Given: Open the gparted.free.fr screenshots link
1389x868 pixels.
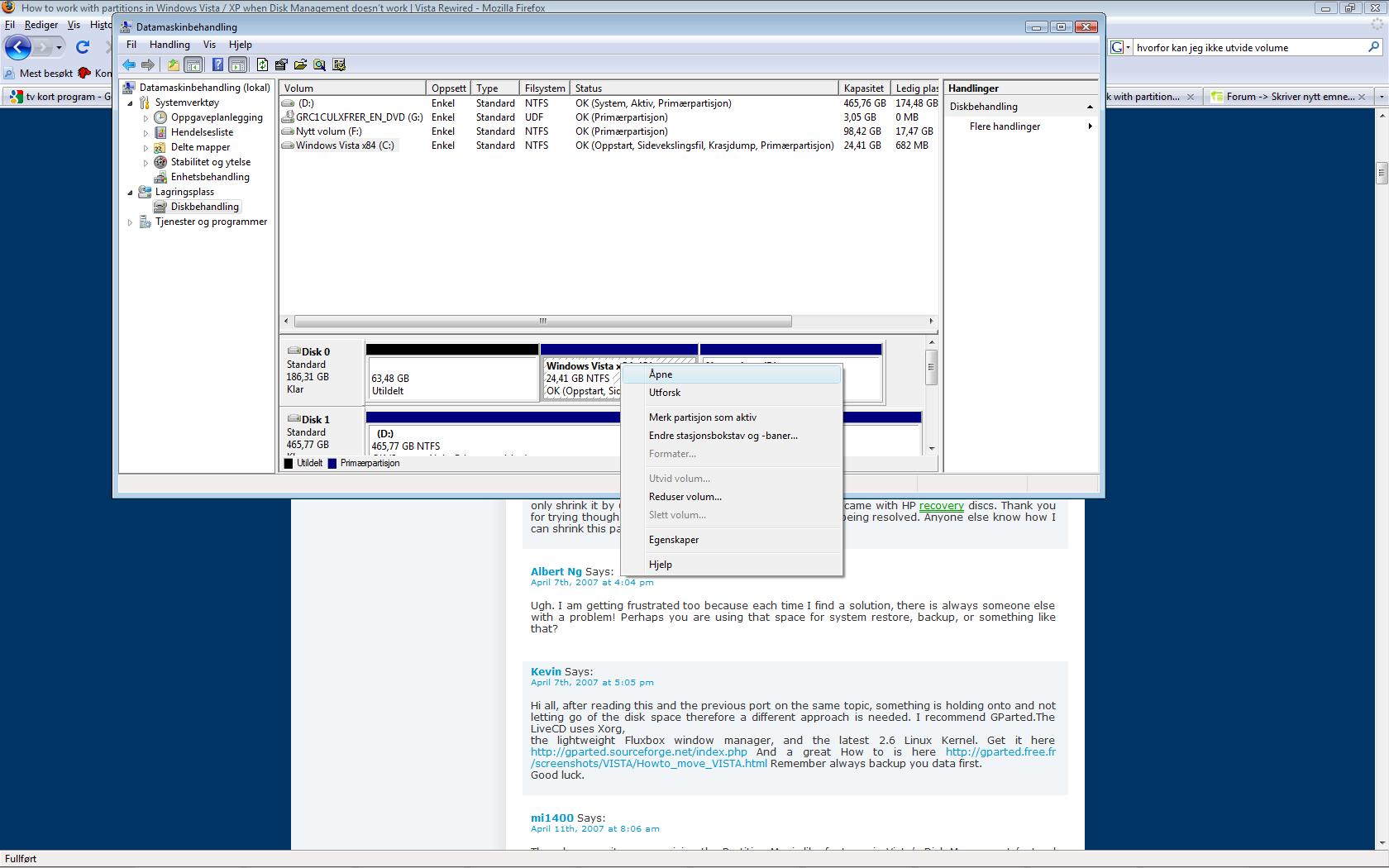Looking at the screenshot, I should pos(793,758).
